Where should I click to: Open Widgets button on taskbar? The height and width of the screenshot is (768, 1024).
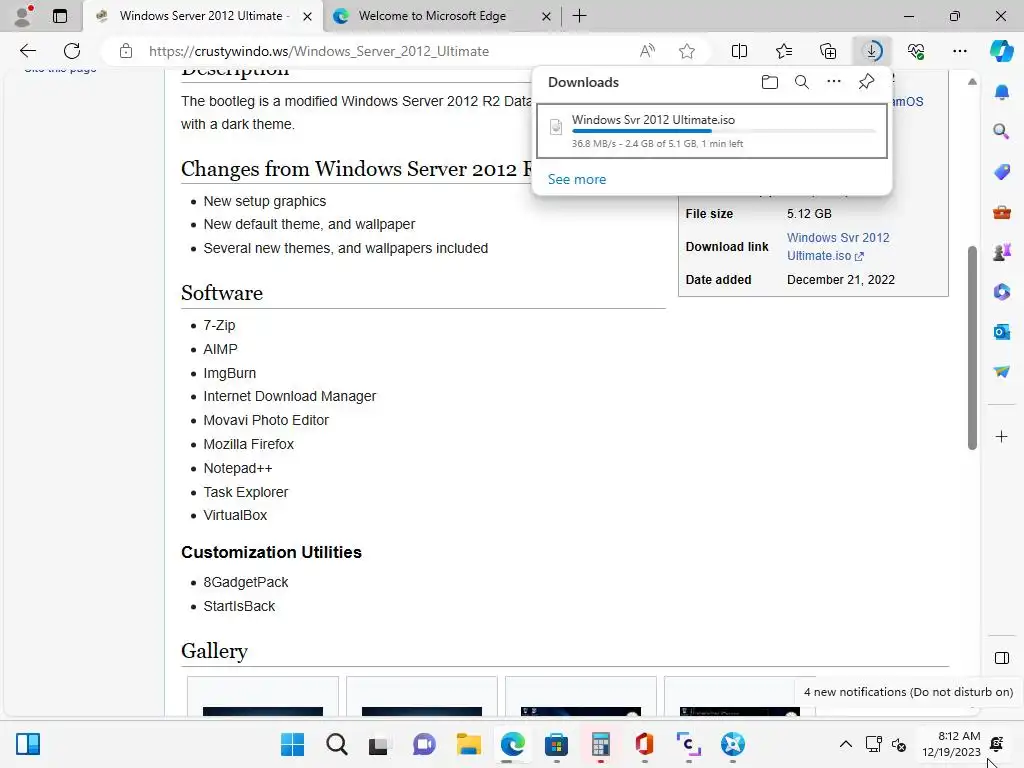[x=28, y=744]
